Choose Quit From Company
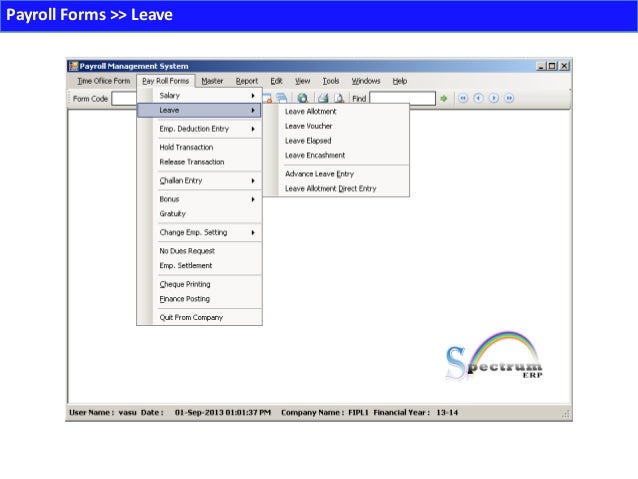The height and width of the screenshot is (479, 638). pos(199,317)
